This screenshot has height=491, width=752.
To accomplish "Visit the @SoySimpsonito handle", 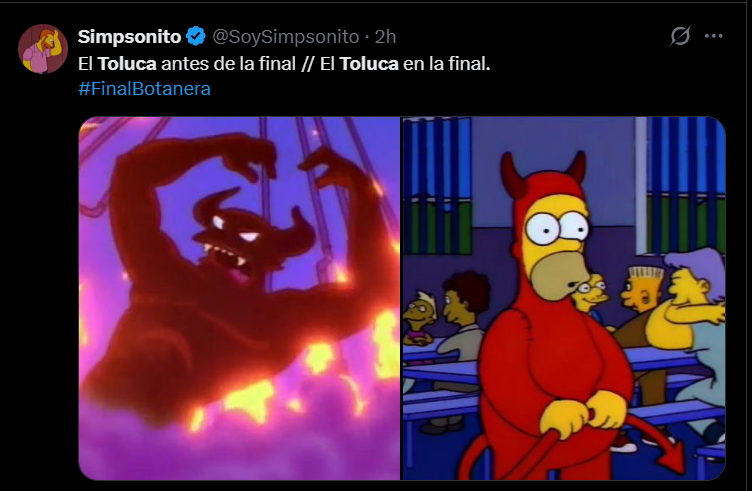I will click(285, 36).
